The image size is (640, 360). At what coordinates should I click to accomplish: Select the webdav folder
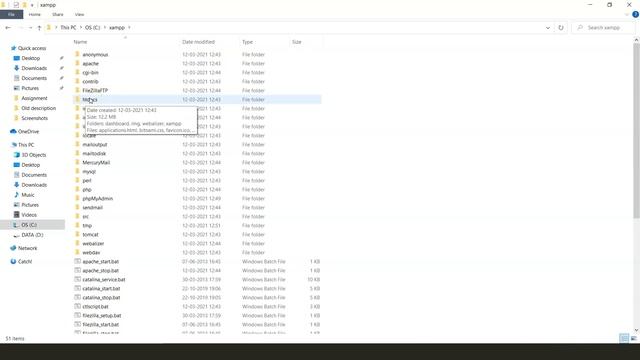[91, 252]
